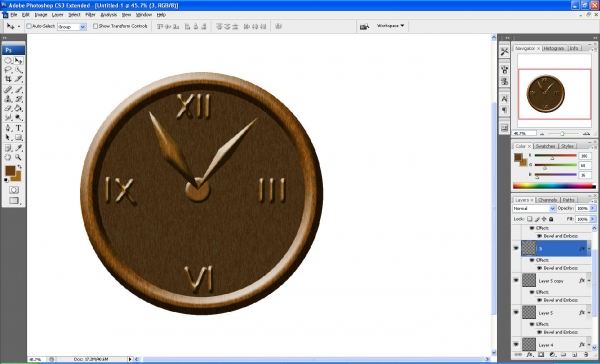The height and width of the screenshot is (364, 600).
Task: Select the Zoom tool
Action: pyautogui.click(x=18, y=157)
